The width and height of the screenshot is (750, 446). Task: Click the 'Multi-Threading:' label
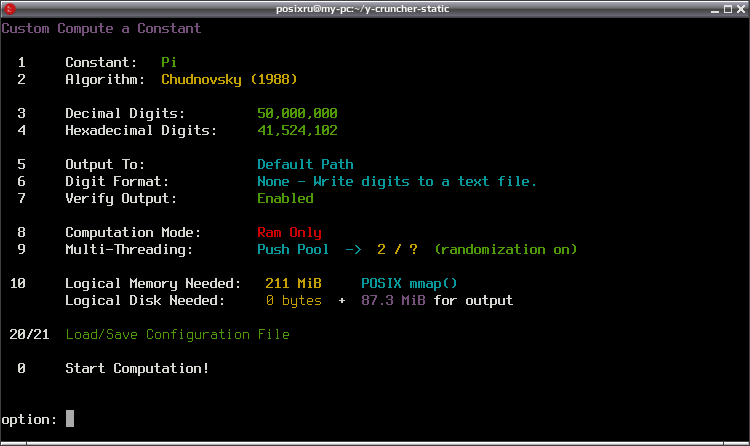click(x=129, y=250)
